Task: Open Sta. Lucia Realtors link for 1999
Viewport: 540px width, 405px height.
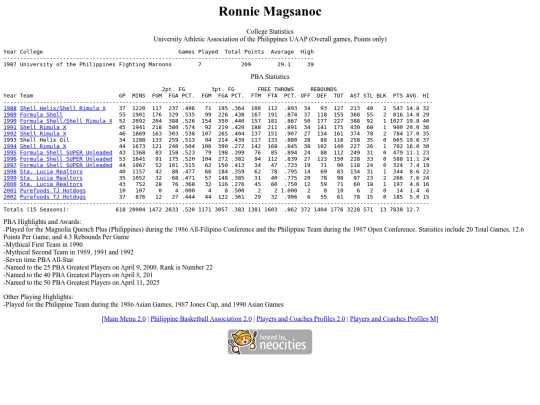Action: 51,178
